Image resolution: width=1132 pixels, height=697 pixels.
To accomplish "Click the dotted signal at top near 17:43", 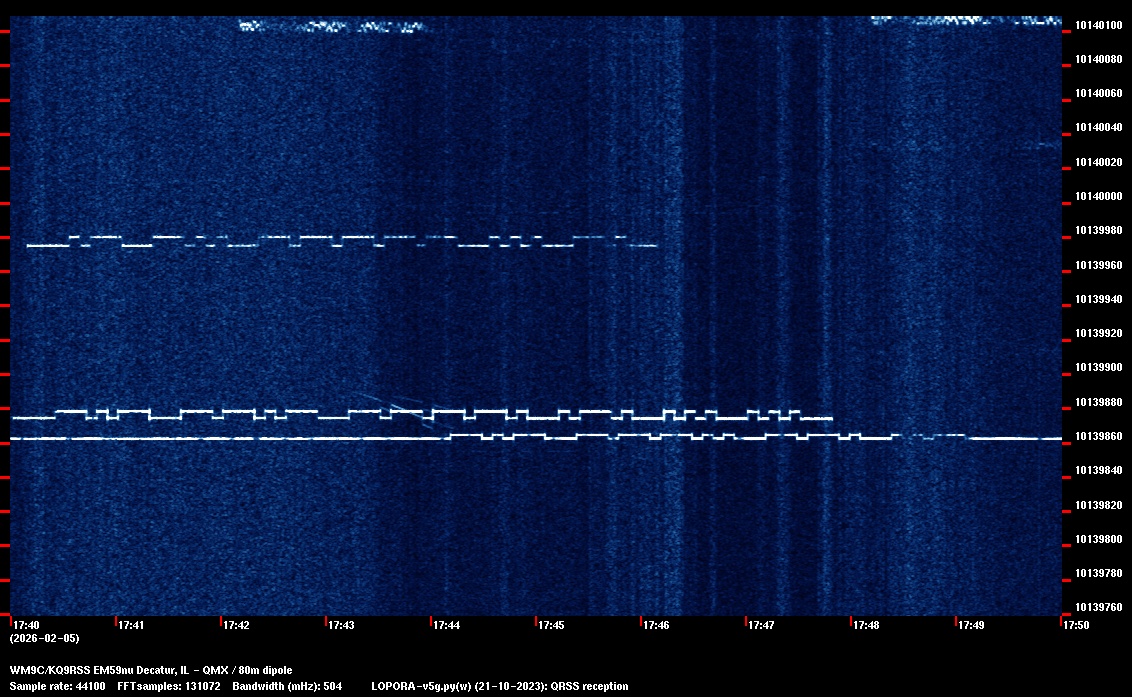I will coord(332,27).
